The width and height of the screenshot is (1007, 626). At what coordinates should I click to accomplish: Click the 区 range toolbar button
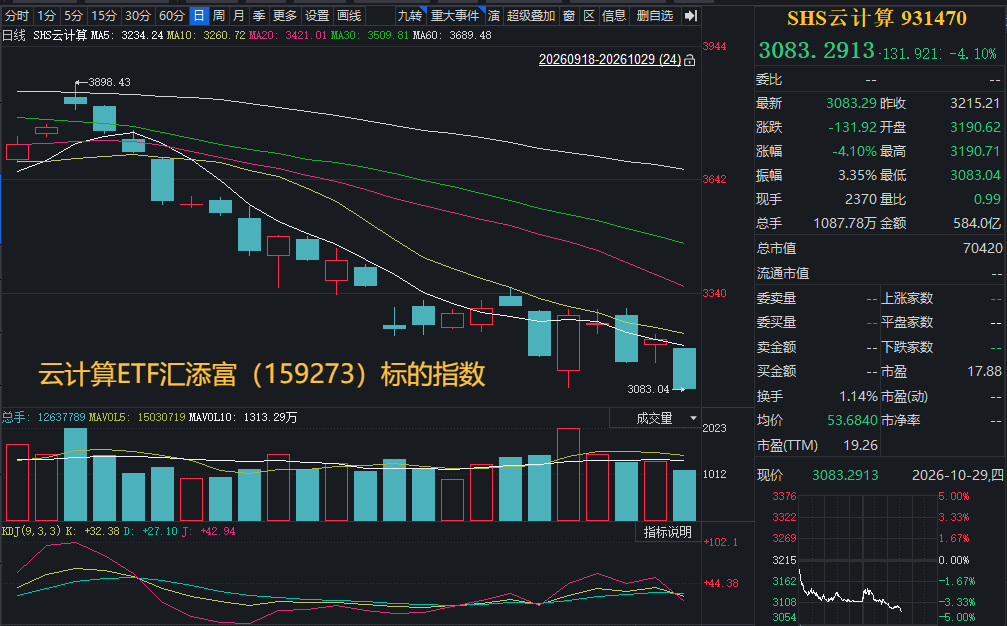[x=589, y=15]
